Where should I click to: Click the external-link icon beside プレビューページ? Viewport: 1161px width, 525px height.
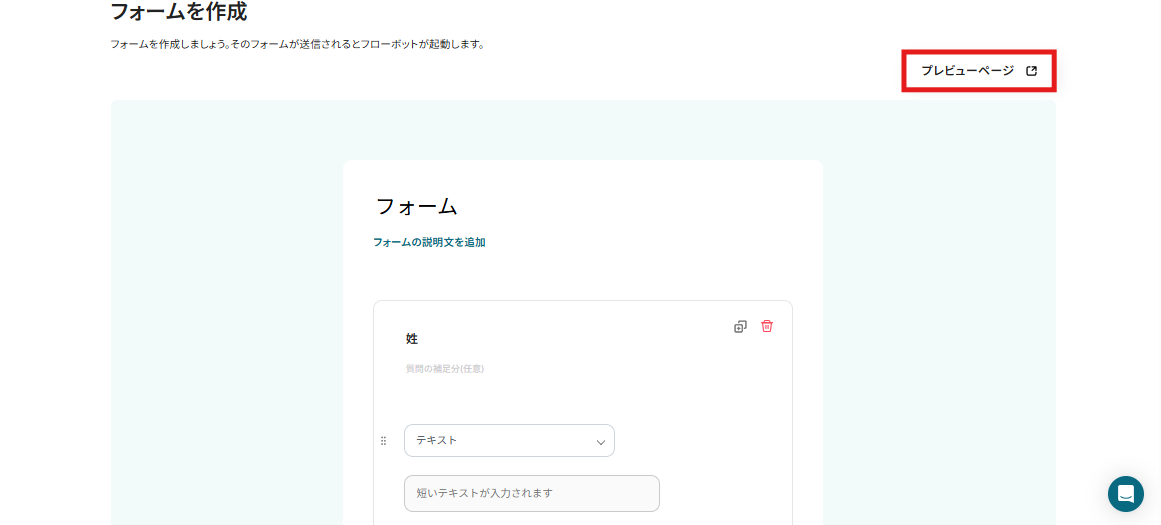click(x=1031, y=71)
